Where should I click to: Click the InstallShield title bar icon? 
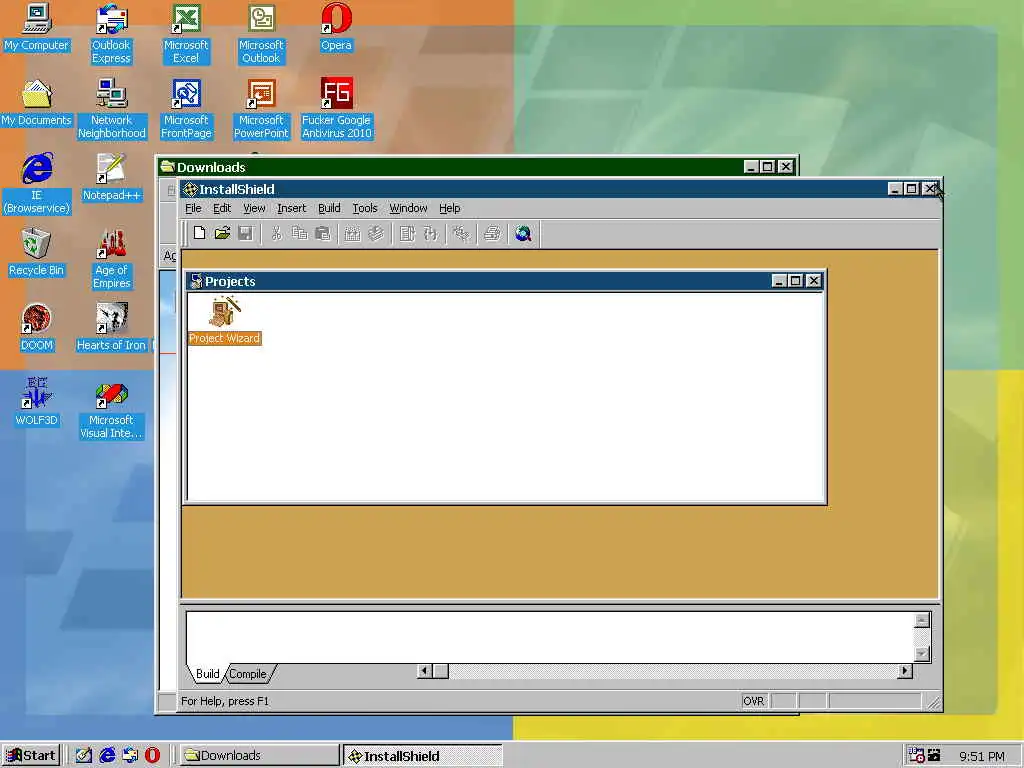(190, 189)
